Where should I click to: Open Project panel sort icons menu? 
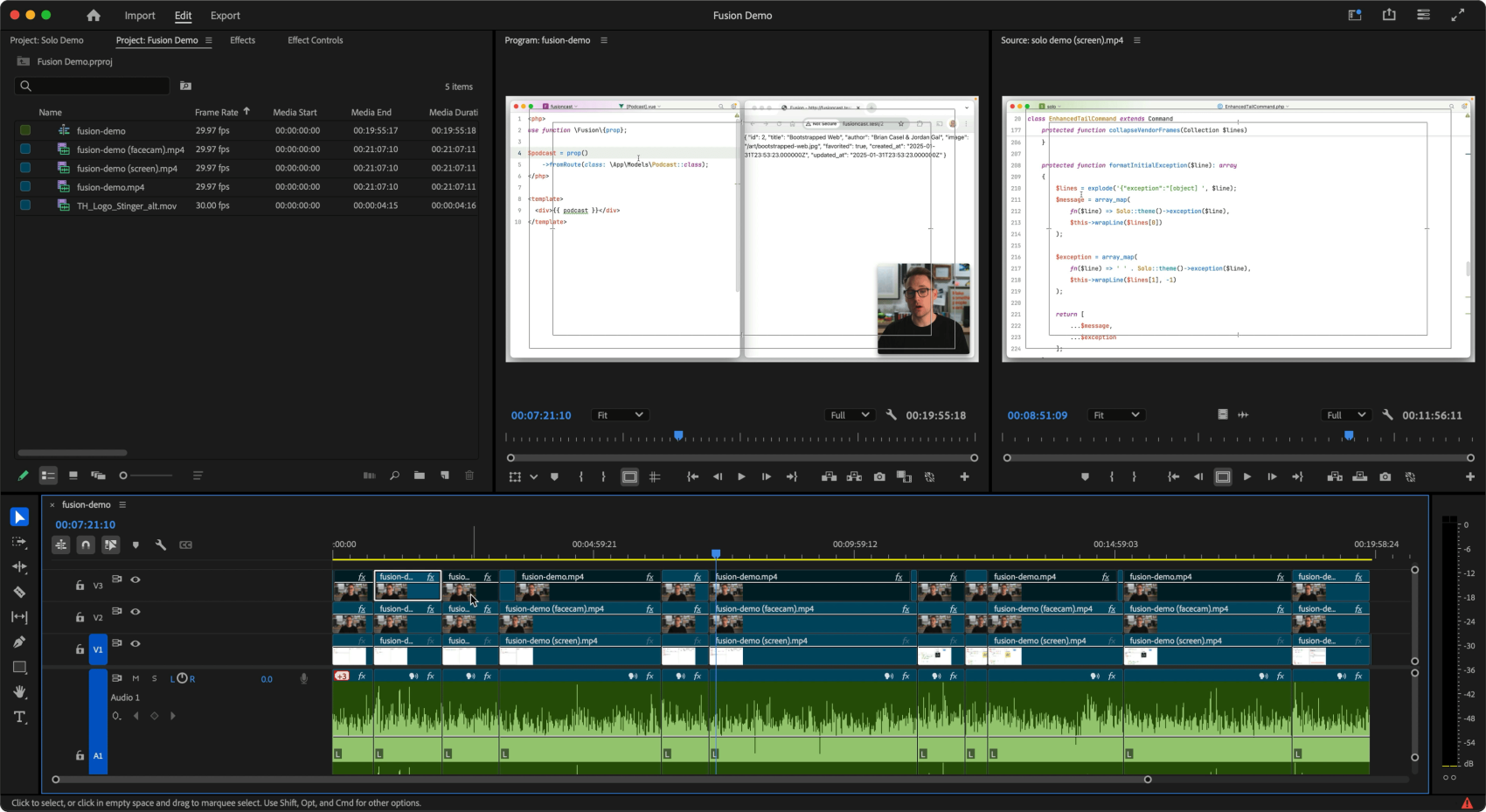(198, 475)
